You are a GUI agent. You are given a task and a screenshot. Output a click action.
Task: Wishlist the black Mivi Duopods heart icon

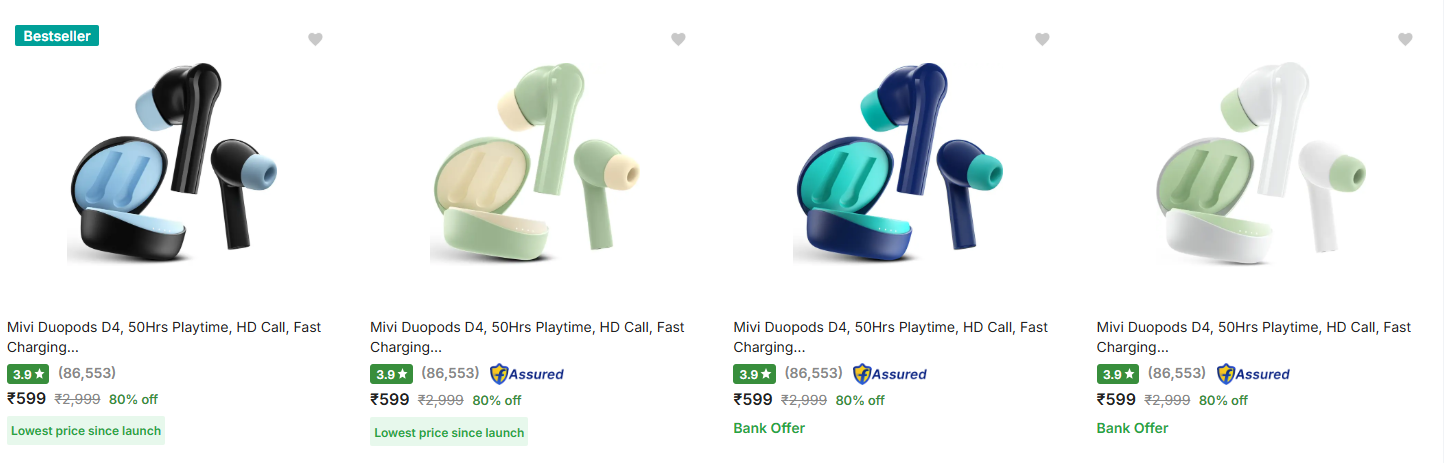click(x=315, y=40)
